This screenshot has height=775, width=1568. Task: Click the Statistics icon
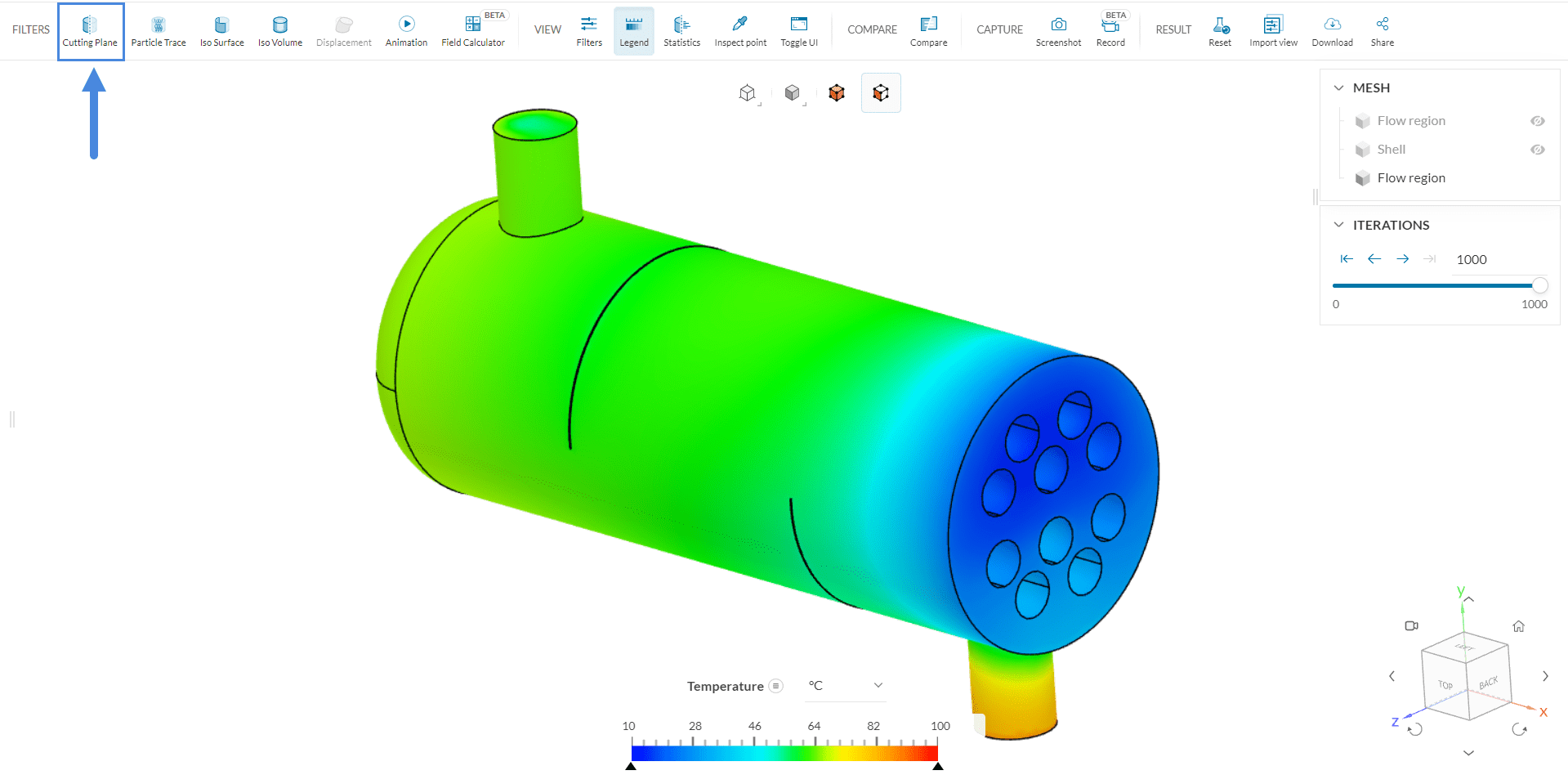click(681, 31)
